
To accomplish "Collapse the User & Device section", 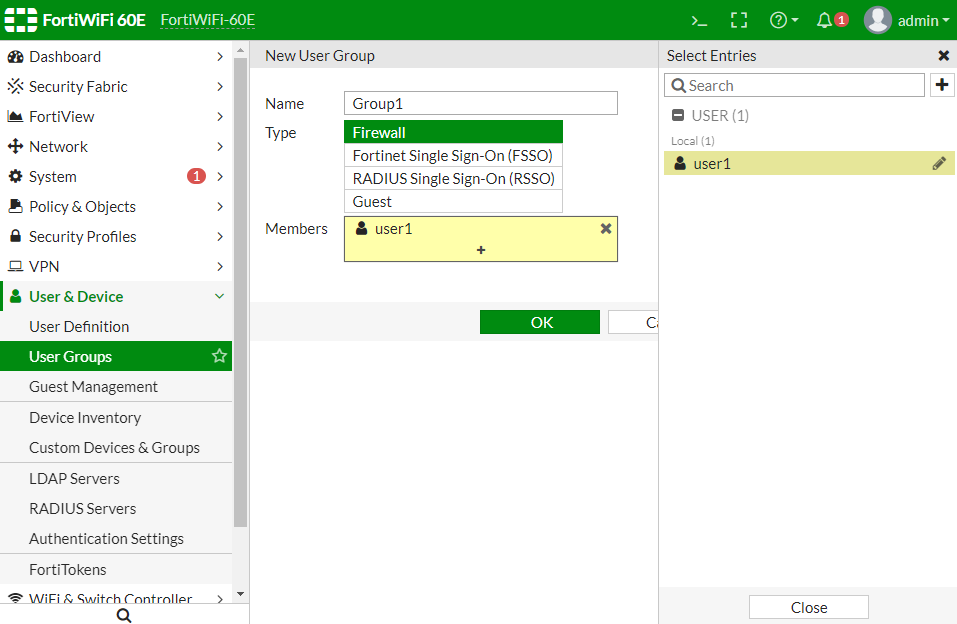I will tap(116, 296).
